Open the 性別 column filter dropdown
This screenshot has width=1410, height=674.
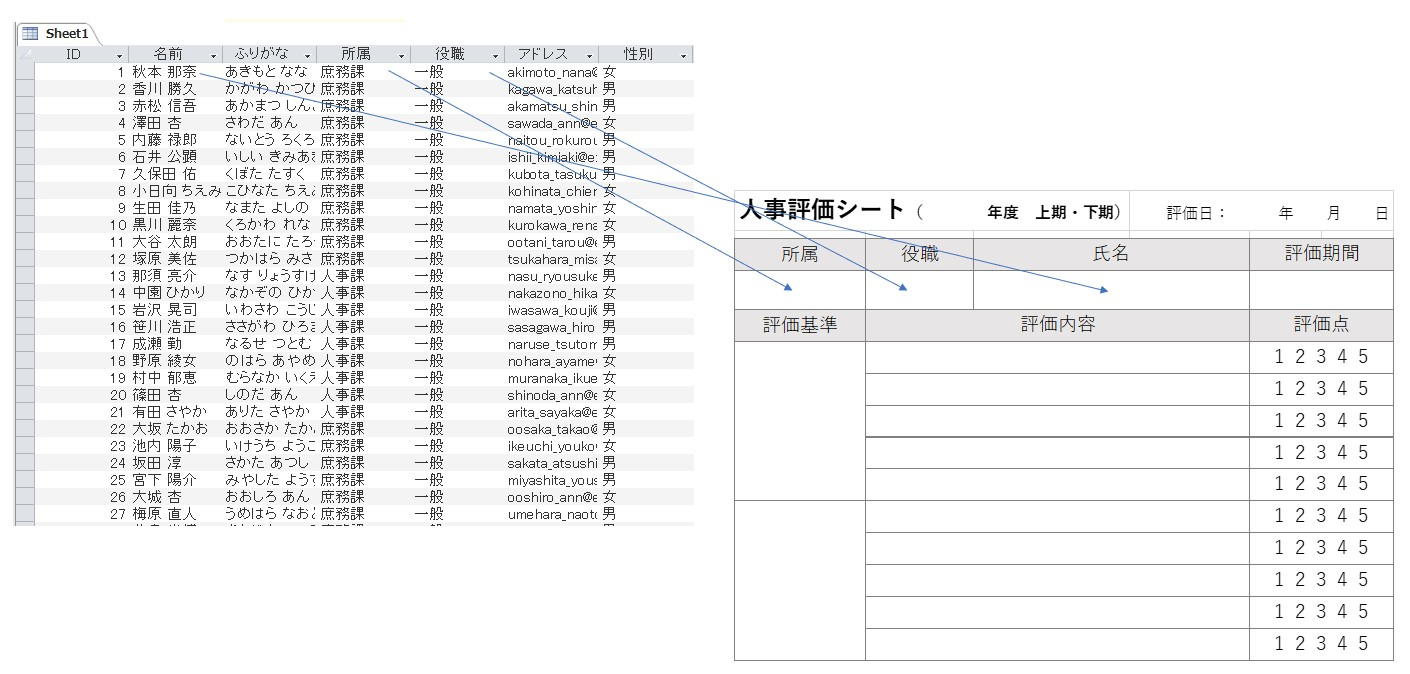(682, 54)
